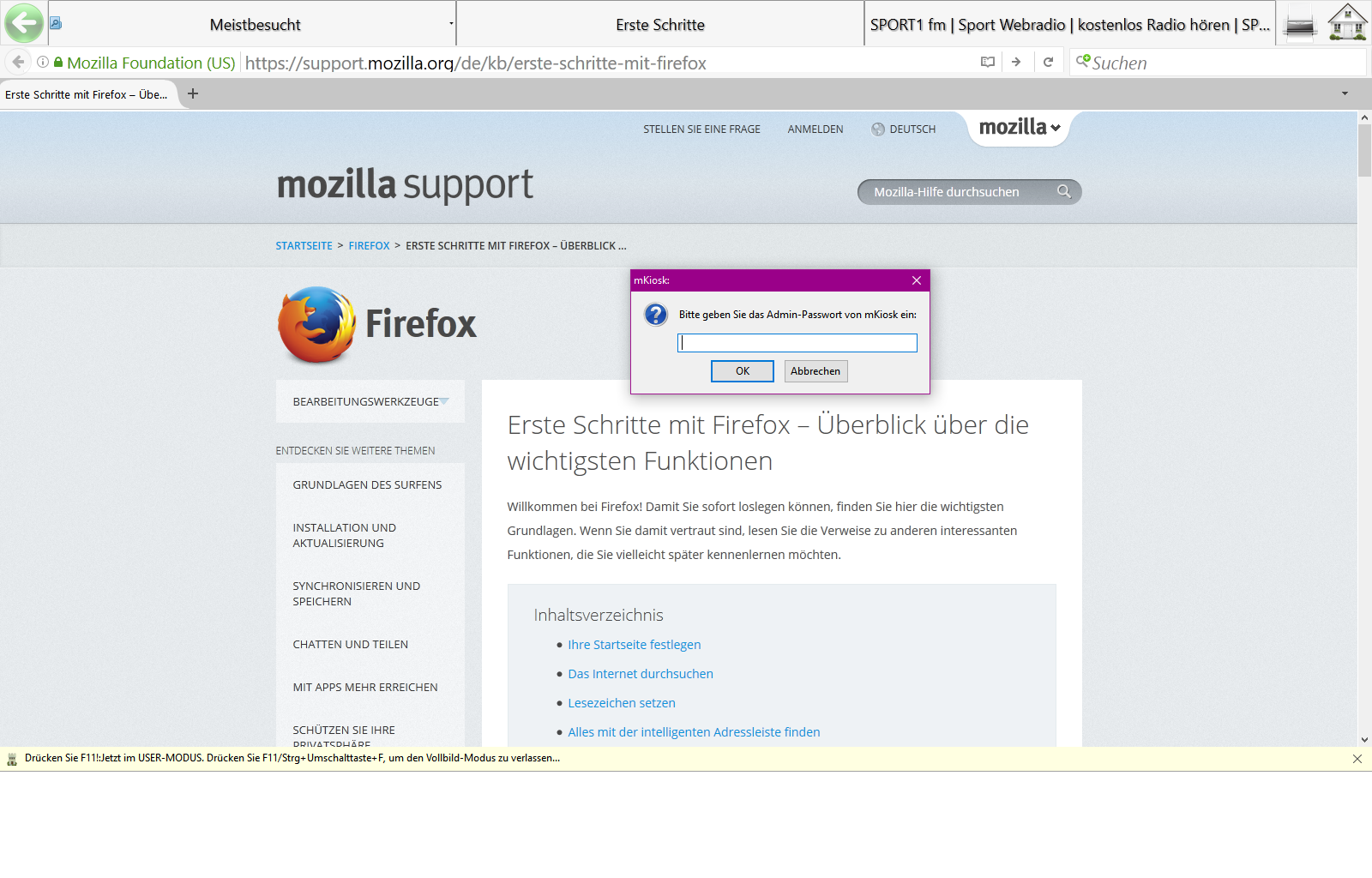Viewport: 1372px width, 878px height.
Task: Expand the mozilla tab menu at top
Action: [x=1020, y=127]
